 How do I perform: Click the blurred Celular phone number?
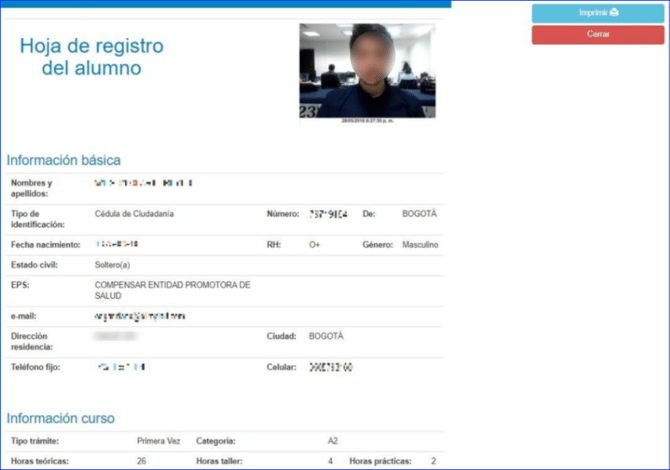[x=330, y=368]
